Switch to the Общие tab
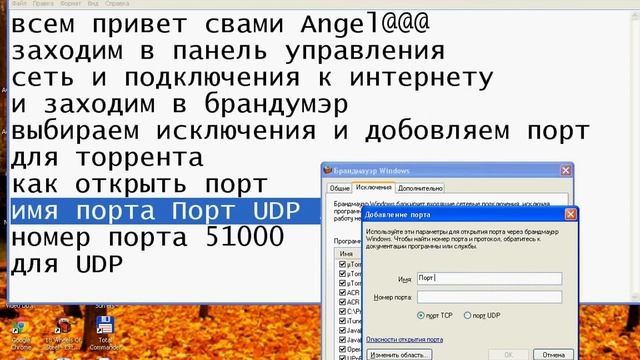Screen dimensions: 640x360 click(x=339, y=188)
